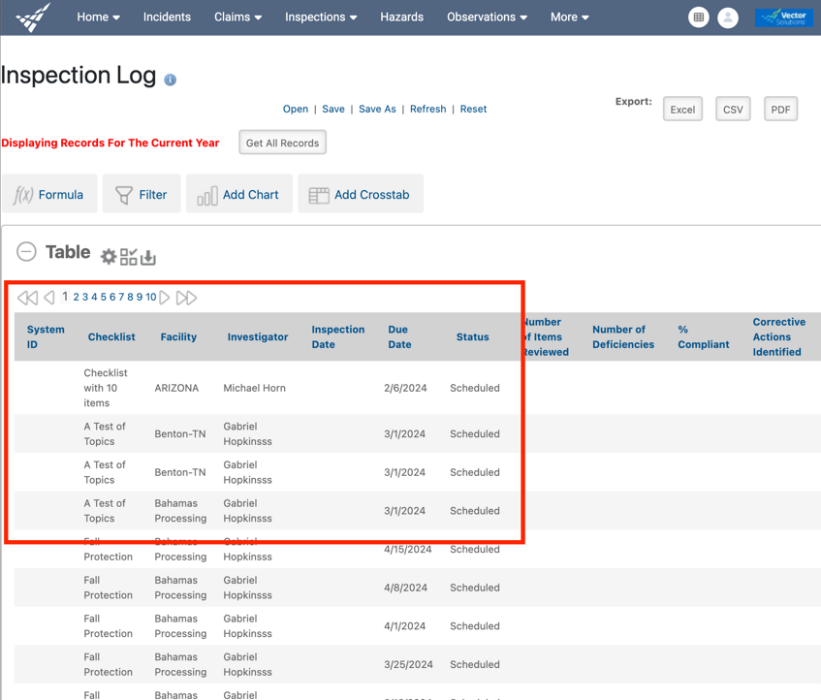
Task: Click the table download icon
Action: [148, 257]
